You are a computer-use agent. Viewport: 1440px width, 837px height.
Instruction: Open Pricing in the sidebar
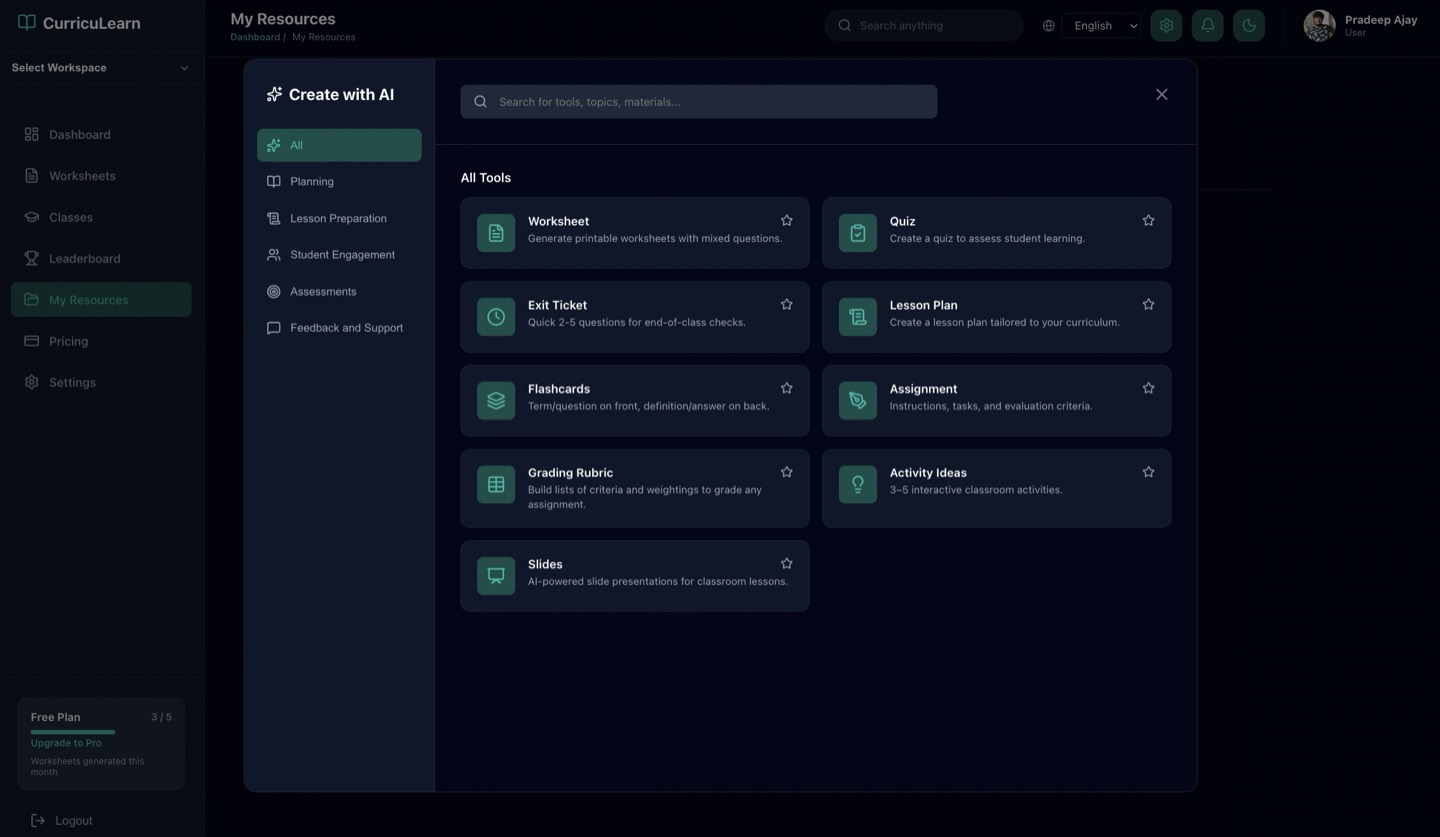101,341
